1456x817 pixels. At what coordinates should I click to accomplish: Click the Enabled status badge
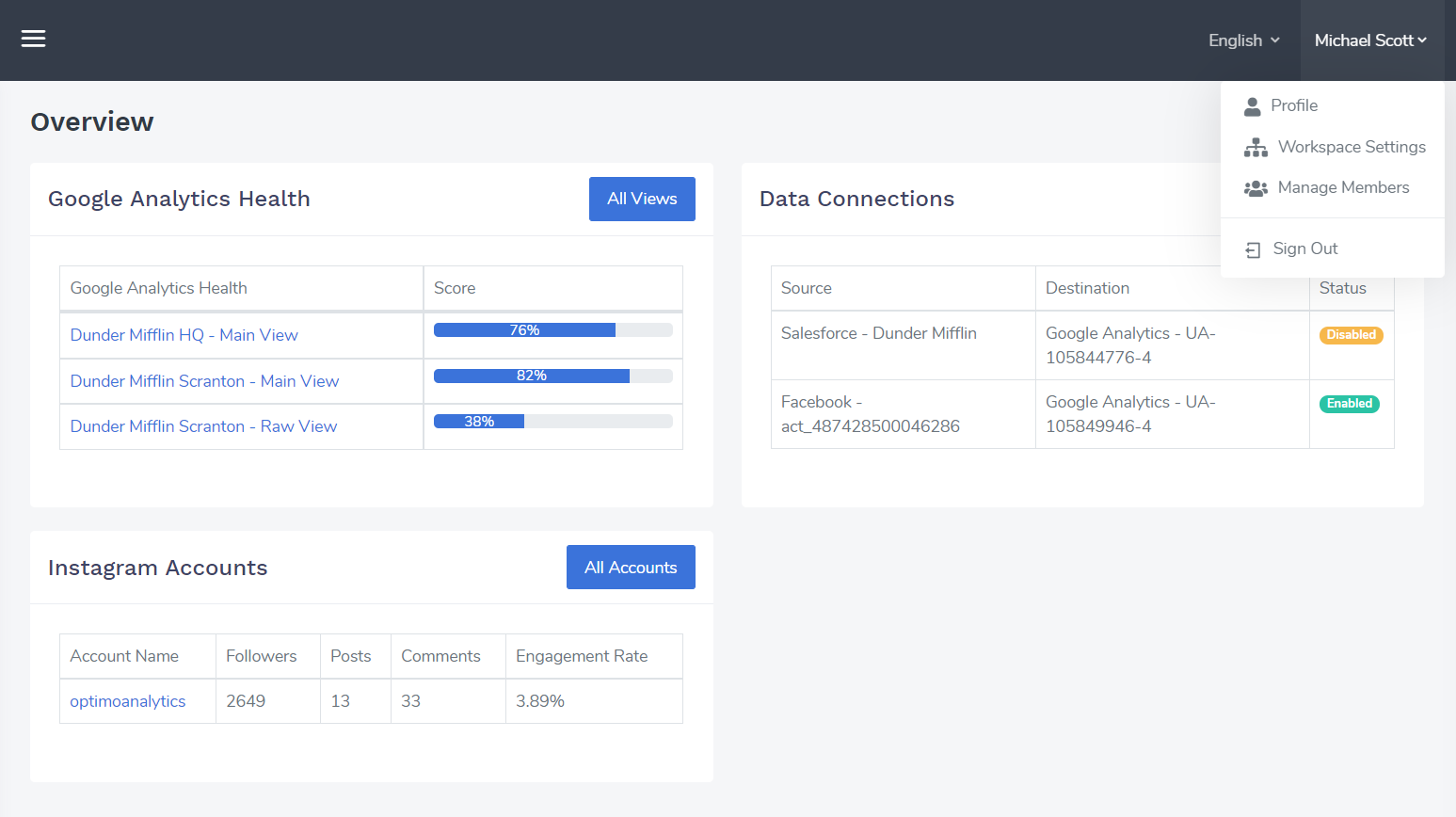point(1350,404)
